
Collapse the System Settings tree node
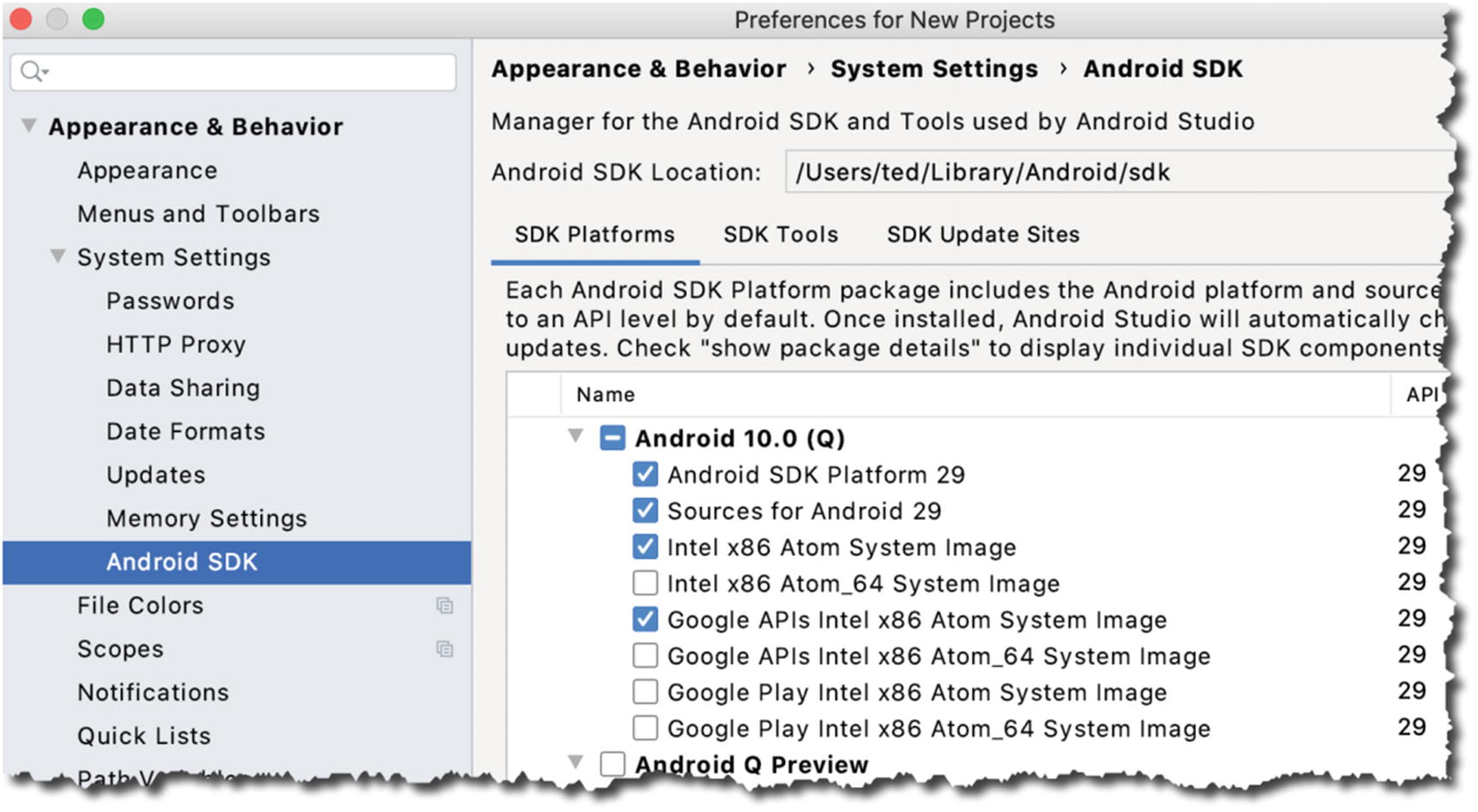(57, 256)
